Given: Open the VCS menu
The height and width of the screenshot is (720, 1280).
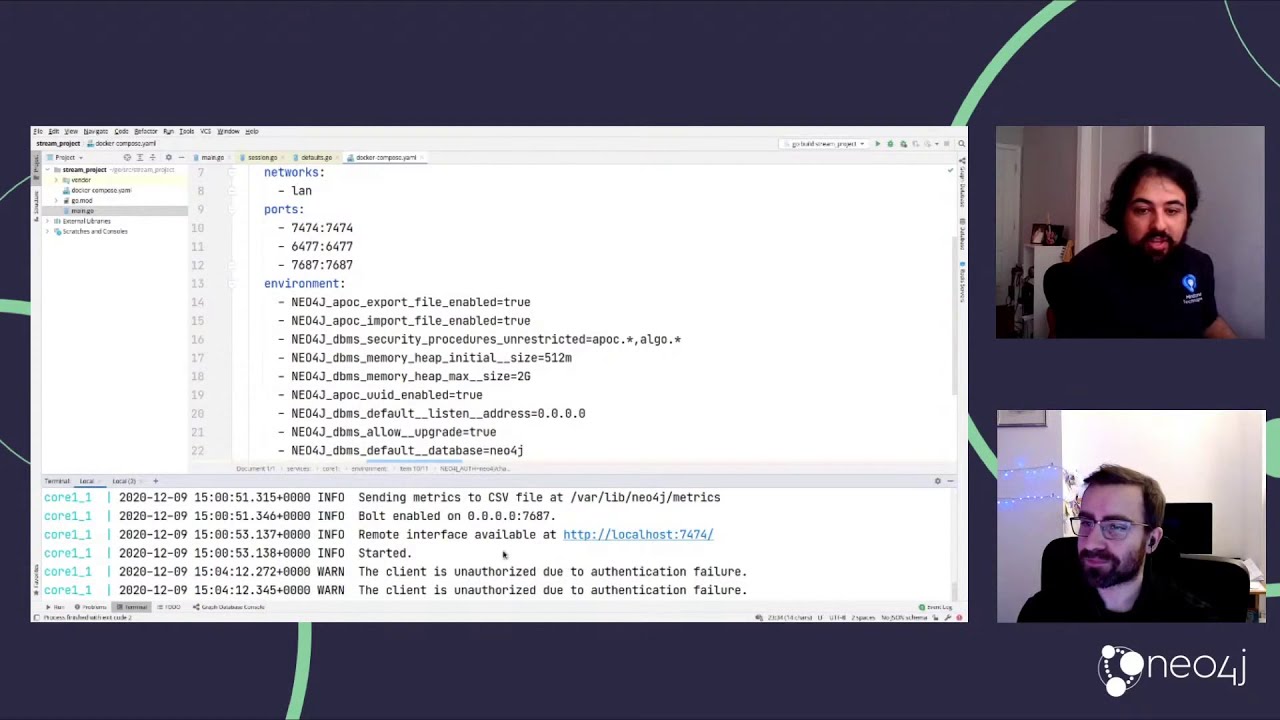Looking at the screenshot, I should 205,131.
